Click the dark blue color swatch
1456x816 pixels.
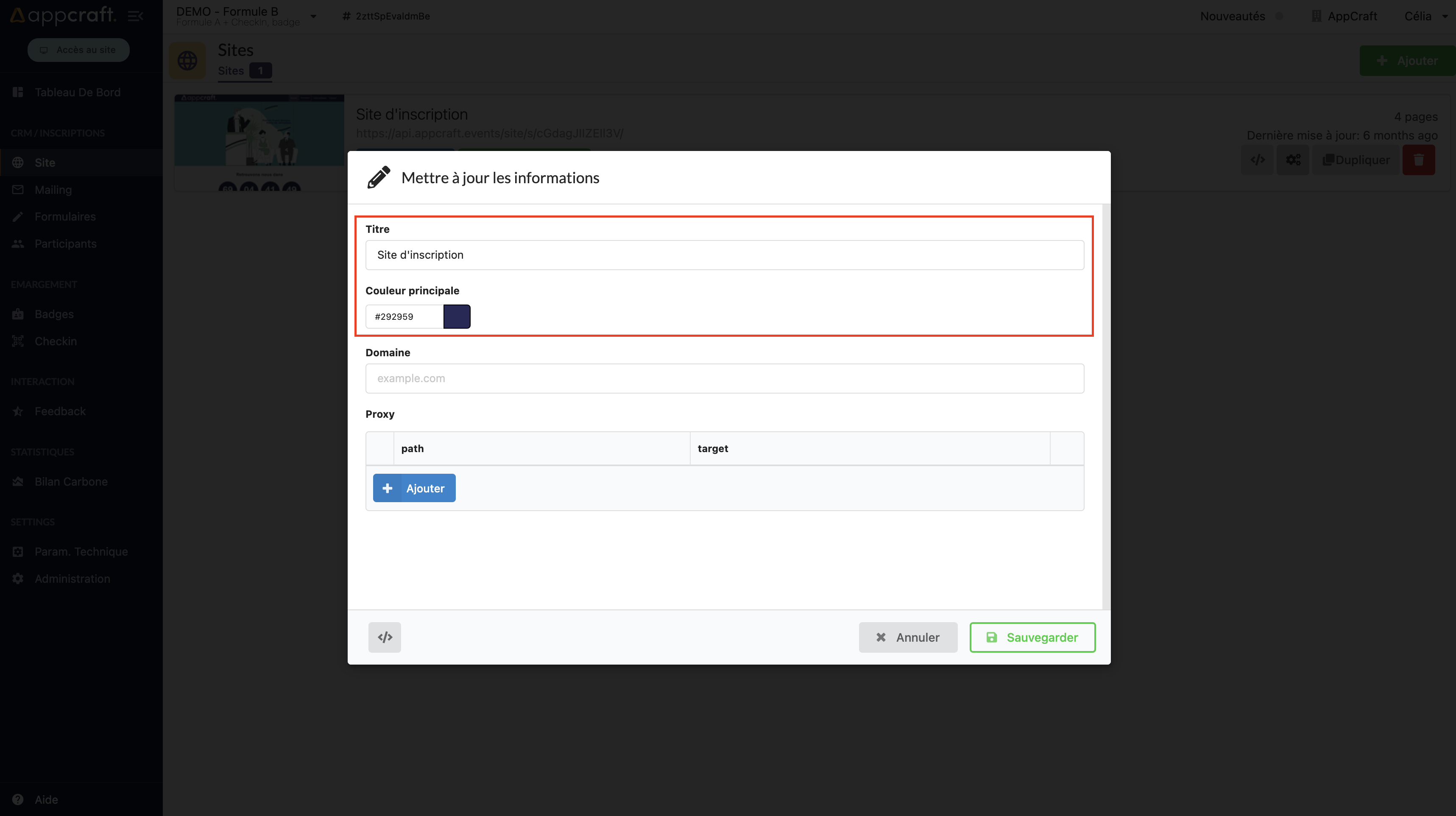457,317
